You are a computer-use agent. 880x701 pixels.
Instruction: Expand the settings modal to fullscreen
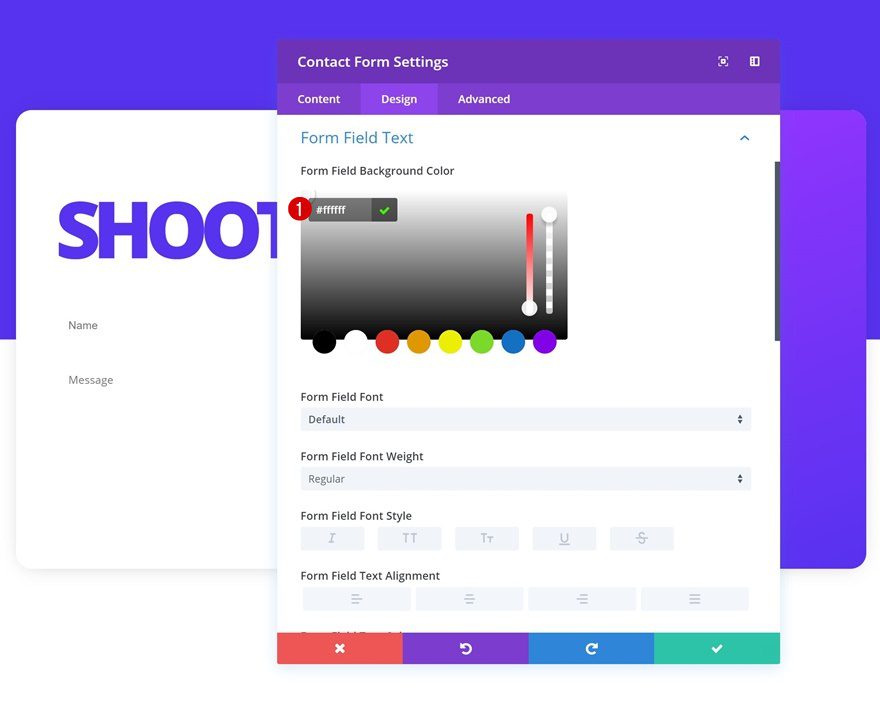pos(723,61)
